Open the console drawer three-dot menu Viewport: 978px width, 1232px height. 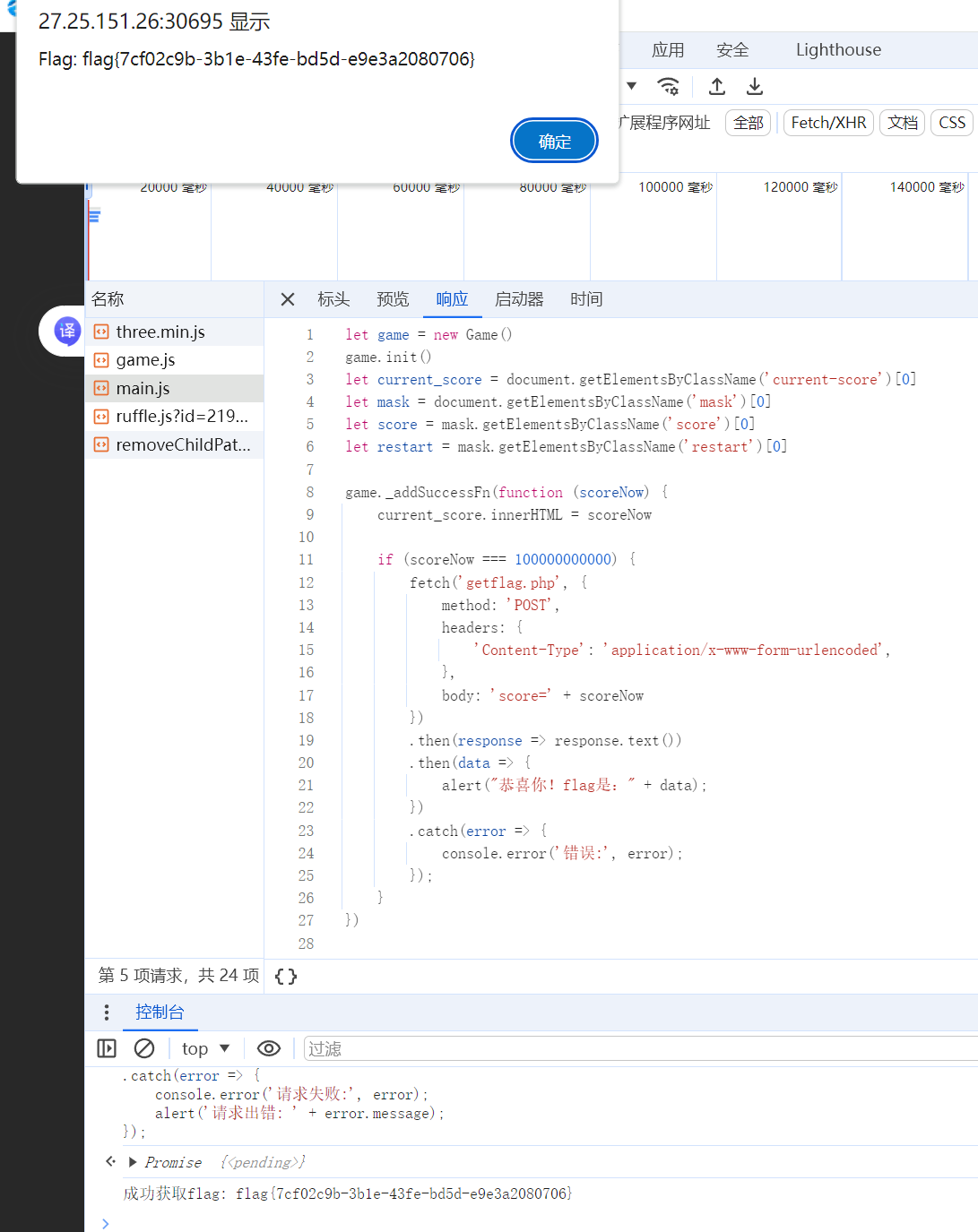click(107, 1012)
